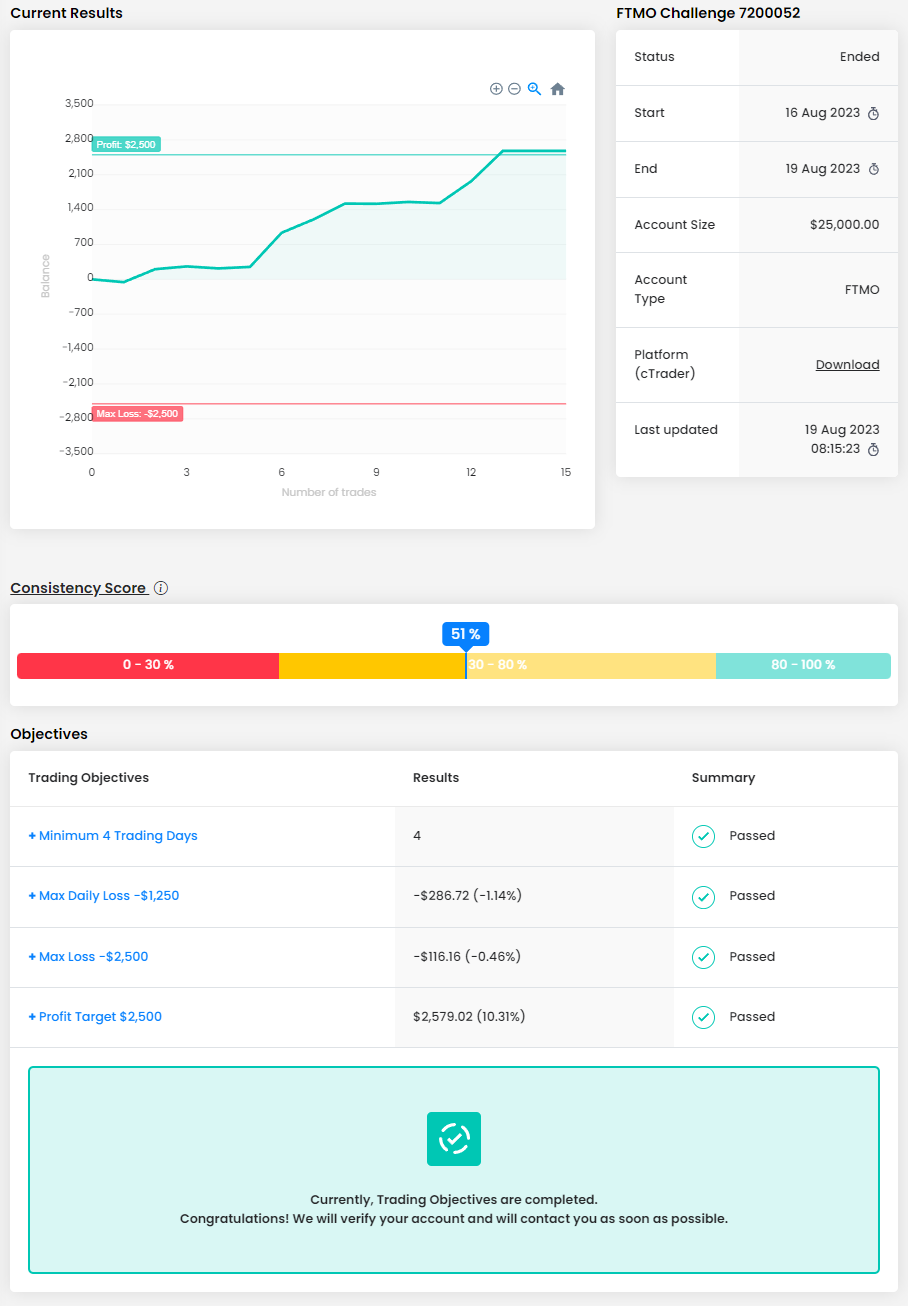
Task: Click Passed checkmark for Max Loss -$2,500
Action: (704, 957)
